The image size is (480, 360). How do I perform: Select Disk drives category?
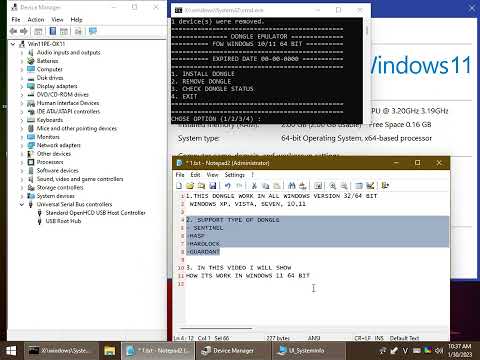click(50, 78)
